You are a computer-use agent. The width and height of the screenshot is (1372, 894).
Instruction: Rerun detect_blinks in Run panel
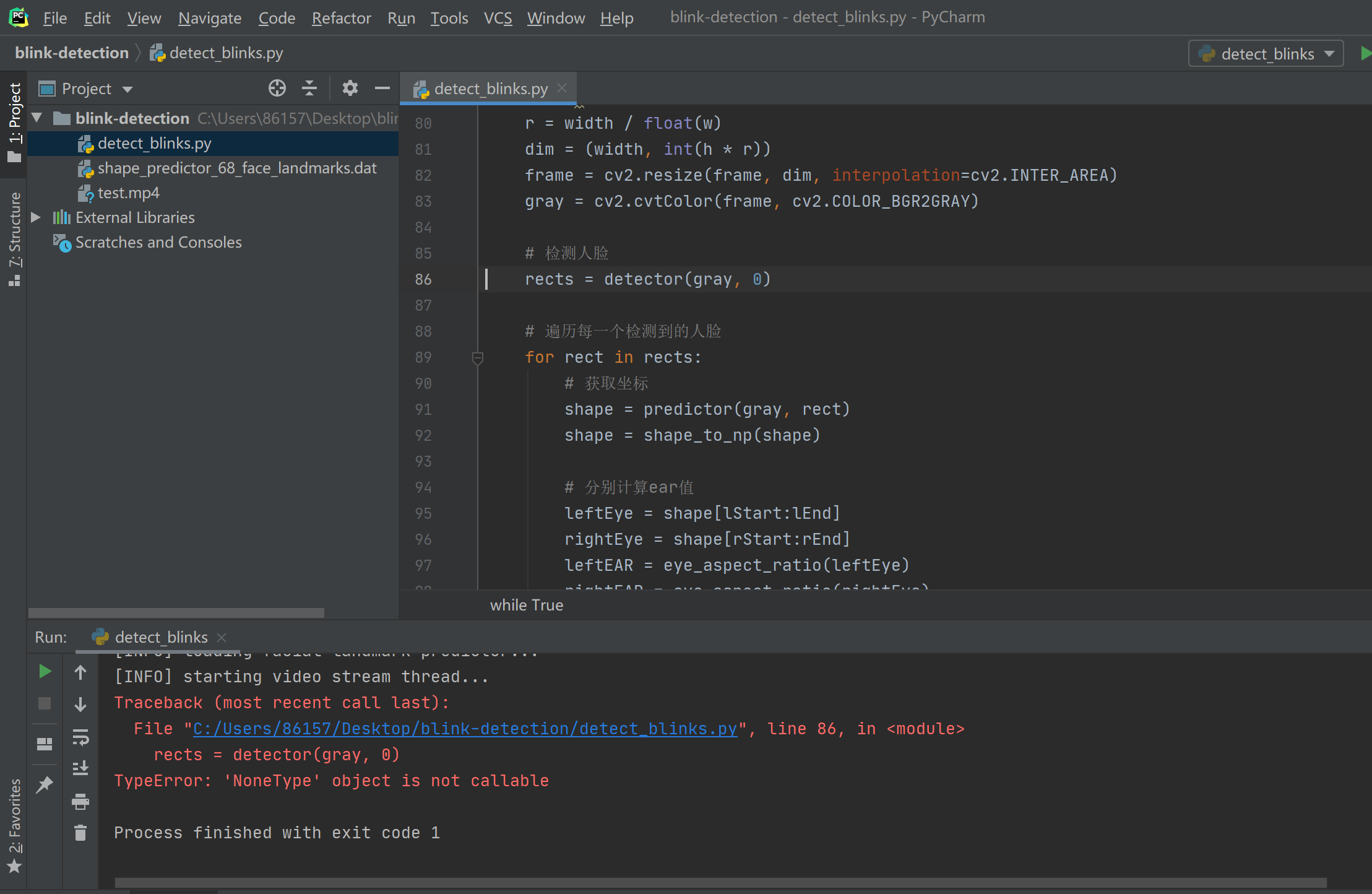tap(45, 672)
